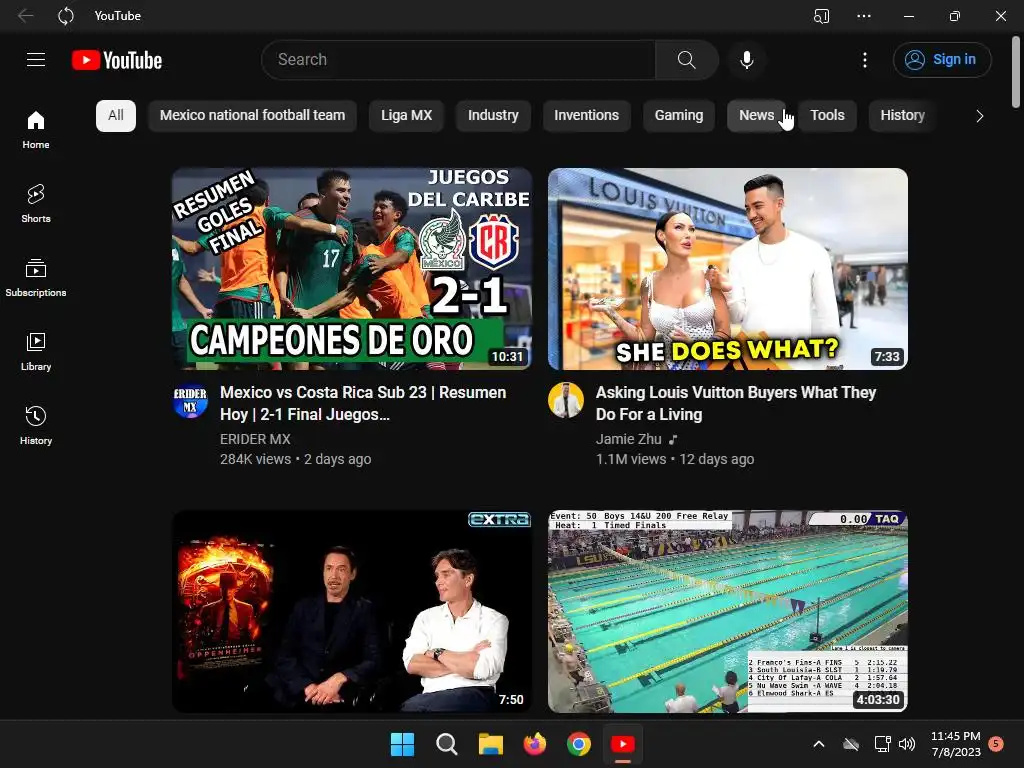This screenshot has height=768, width=1024.
Task: Select the All filter chip
Action: pos(116,116)
